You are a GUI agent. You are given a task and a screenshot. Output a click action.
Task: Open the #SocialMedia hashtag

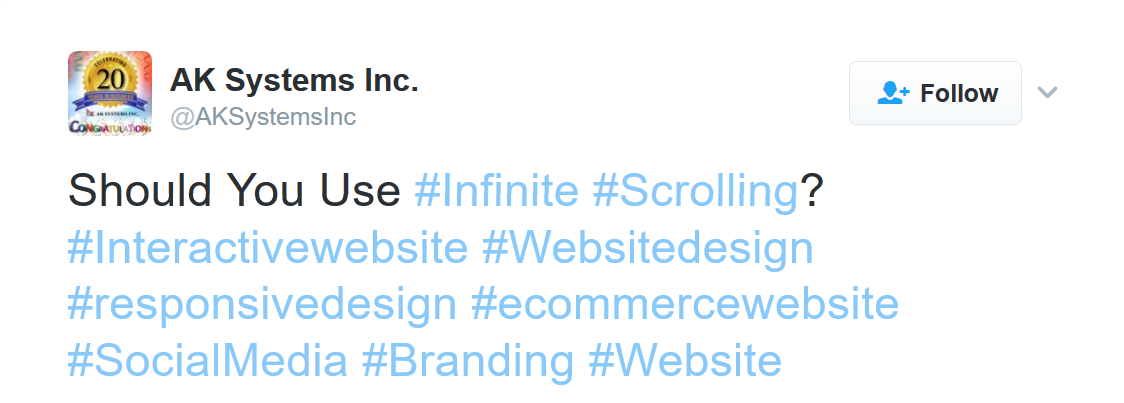click(x=207, y=360)
